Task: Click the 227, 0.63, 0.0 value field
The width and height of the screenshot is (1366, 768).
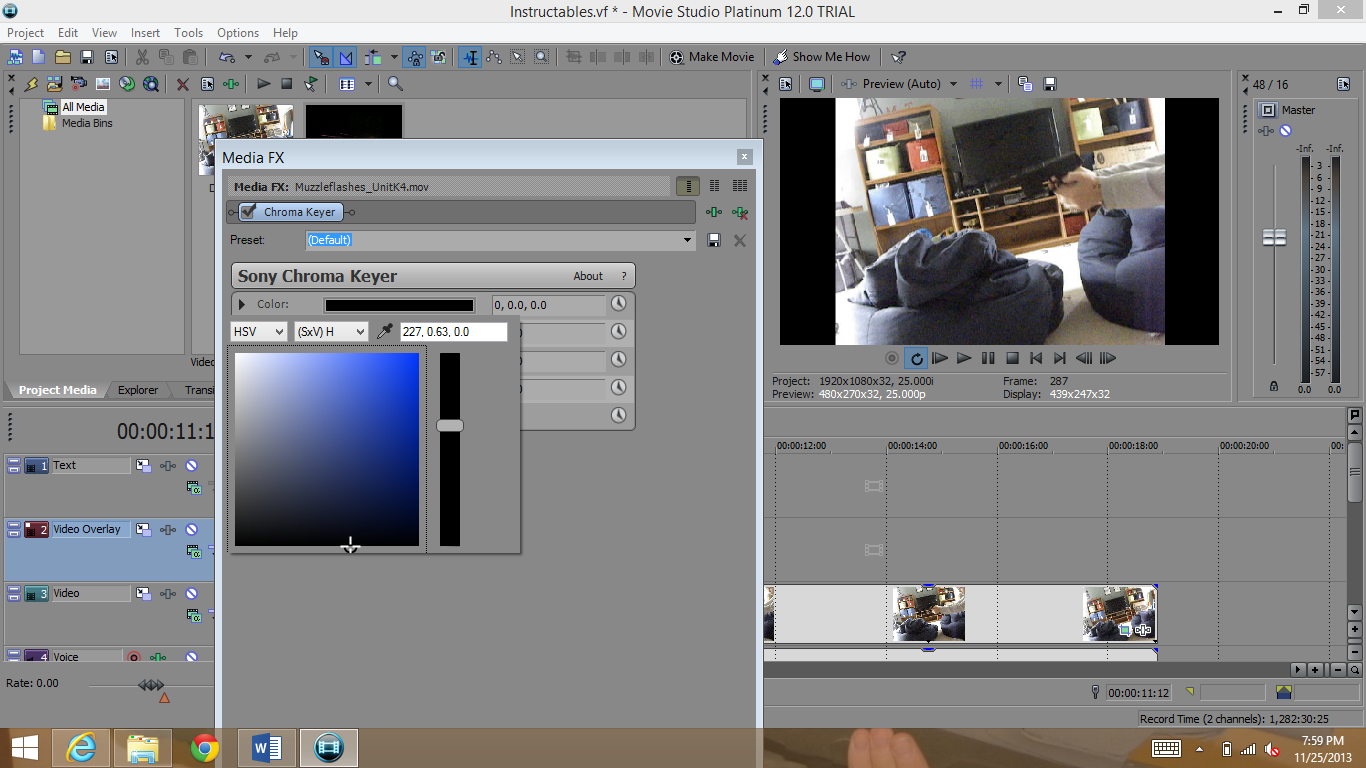Action: [x=454, y=332]
